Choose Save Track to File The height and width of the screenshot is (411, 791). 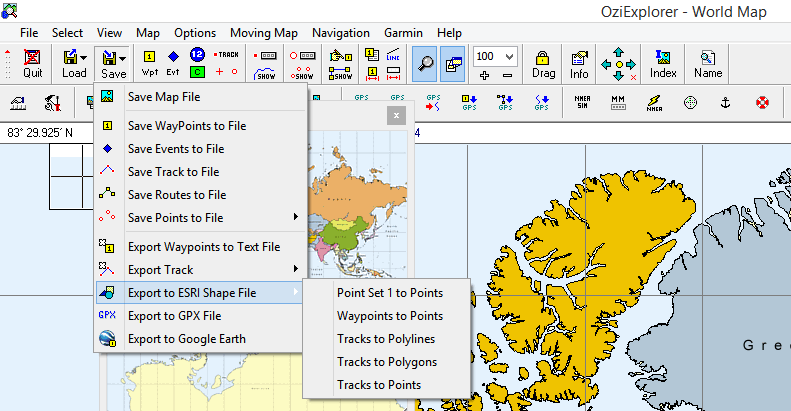200,171
